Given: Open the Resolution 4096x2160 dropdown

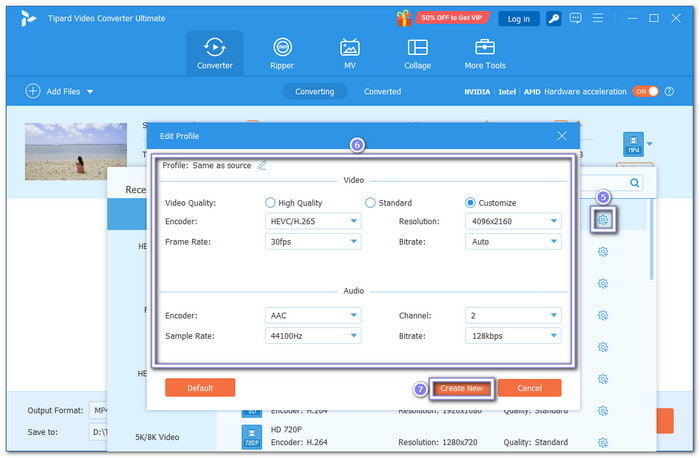Looking at the screenshot, I should click(x=513, y=221).
